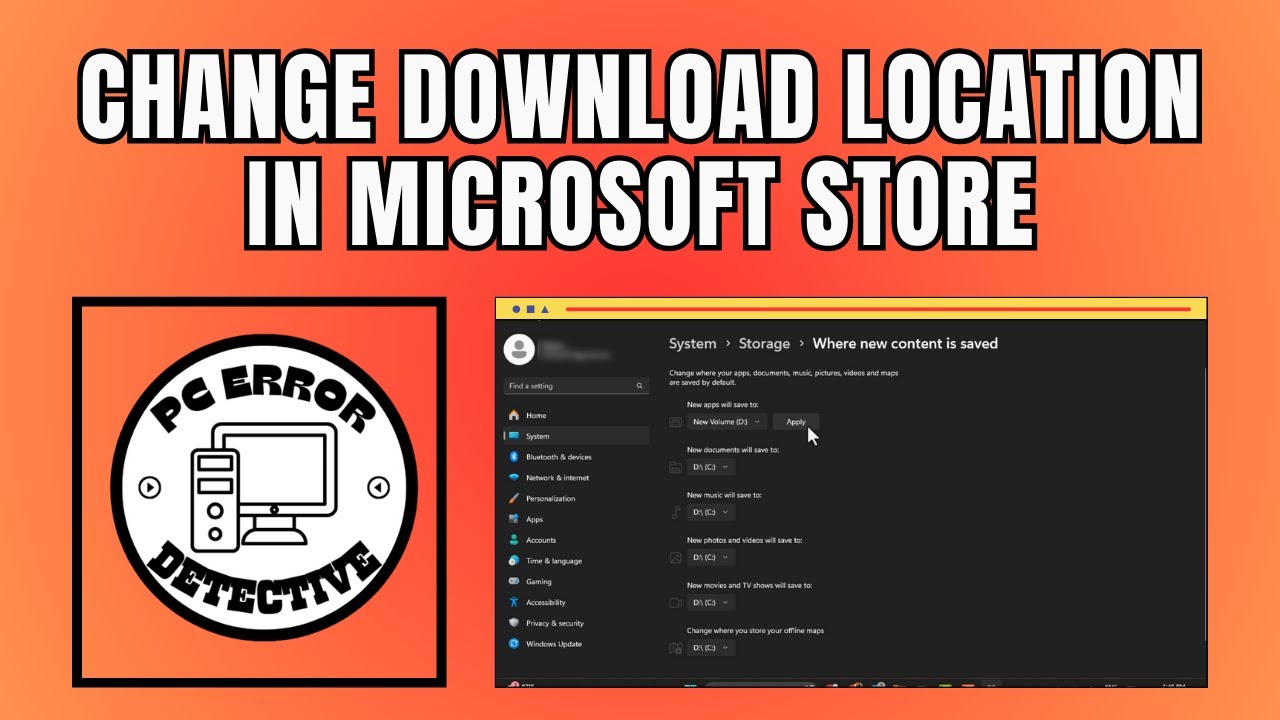Click the Accessibility figure icon
The height and width of the screenshot is (720, 1280).
514,602
